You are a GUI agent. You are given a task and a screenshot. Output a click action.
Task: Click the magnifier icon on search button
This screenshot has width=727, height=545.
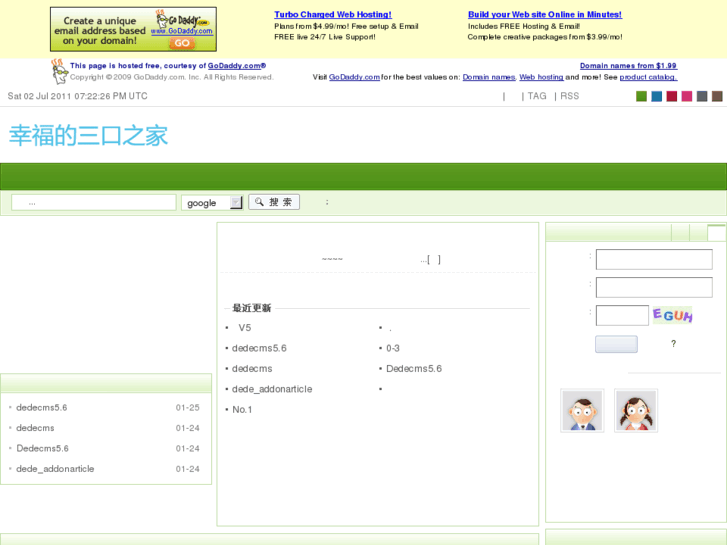point(259,202)
